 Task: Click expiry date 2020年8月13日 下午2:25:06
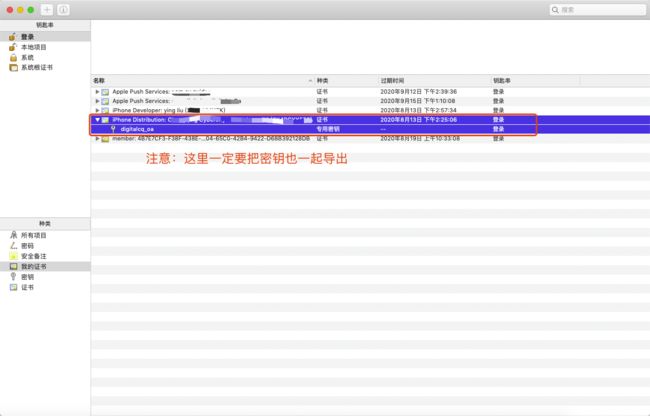418,120
